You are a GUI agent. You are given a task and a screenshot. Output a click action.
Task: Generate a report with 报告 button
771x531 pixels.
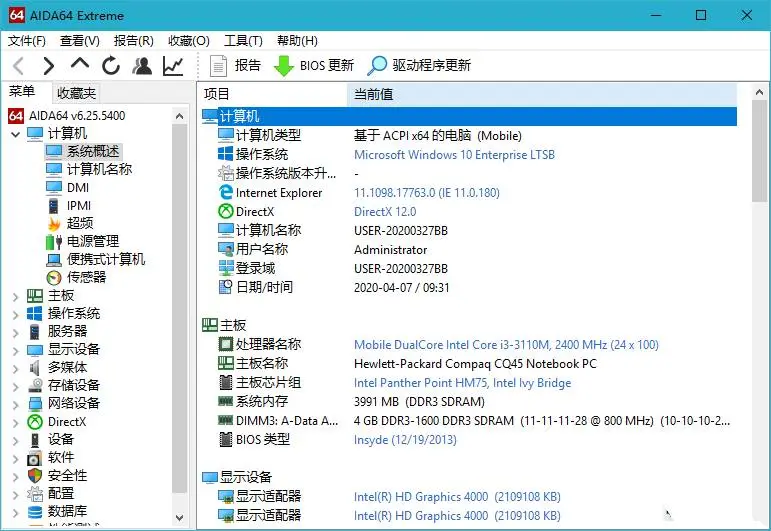(236, 66)
